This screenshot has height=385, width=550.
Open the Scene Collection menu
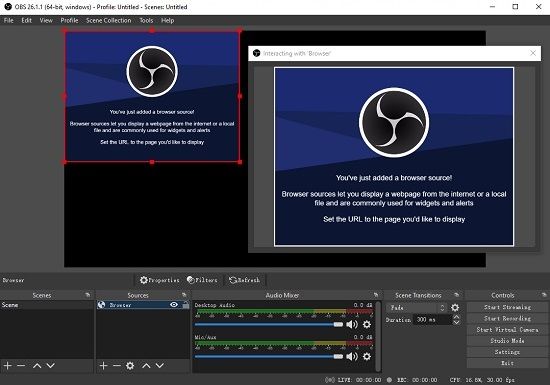click(109, 20)
